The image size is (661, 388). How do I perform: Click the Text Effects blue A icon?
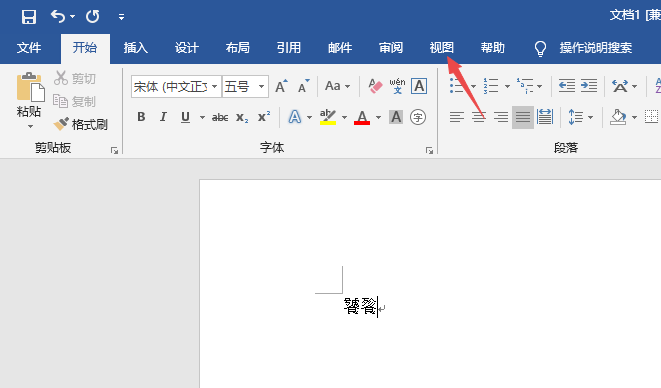pos(295,117)
